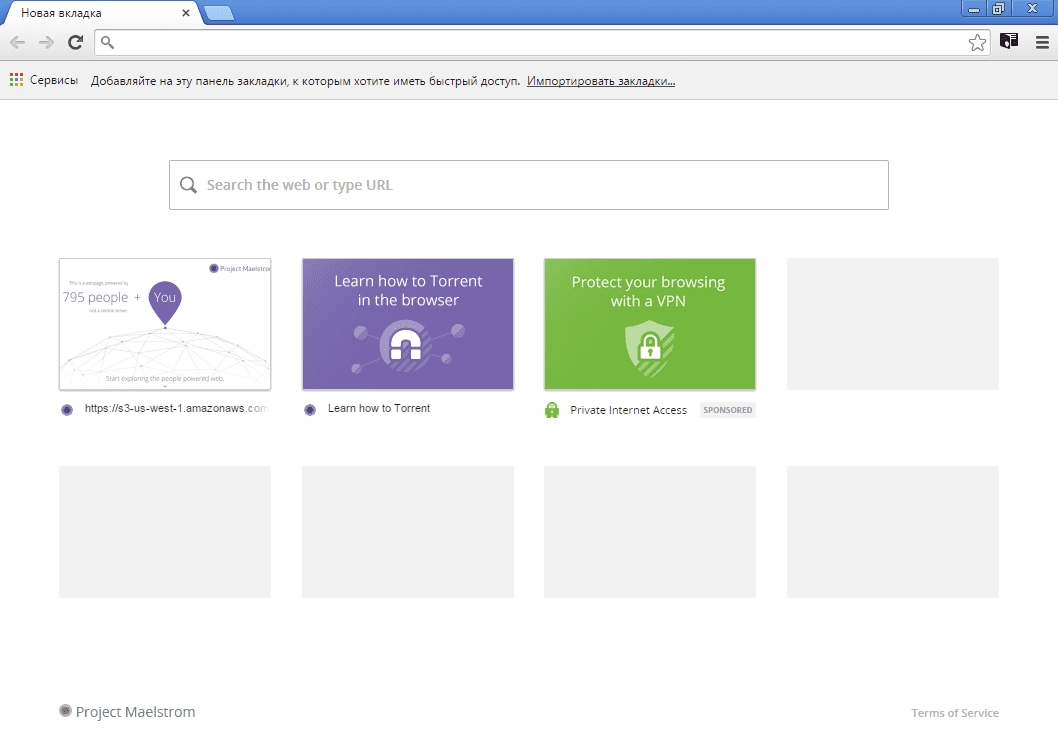
Task: Open the 795 people + You thumbnail
Action: tap(165, 324)
